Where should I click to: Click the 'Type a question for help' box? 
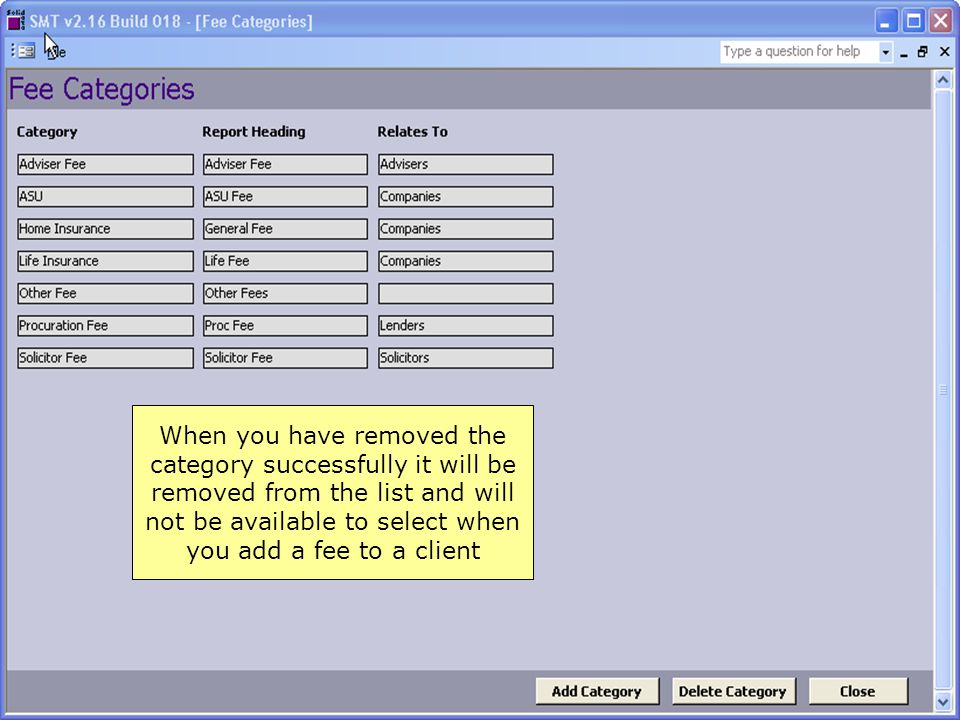point(798,51)
